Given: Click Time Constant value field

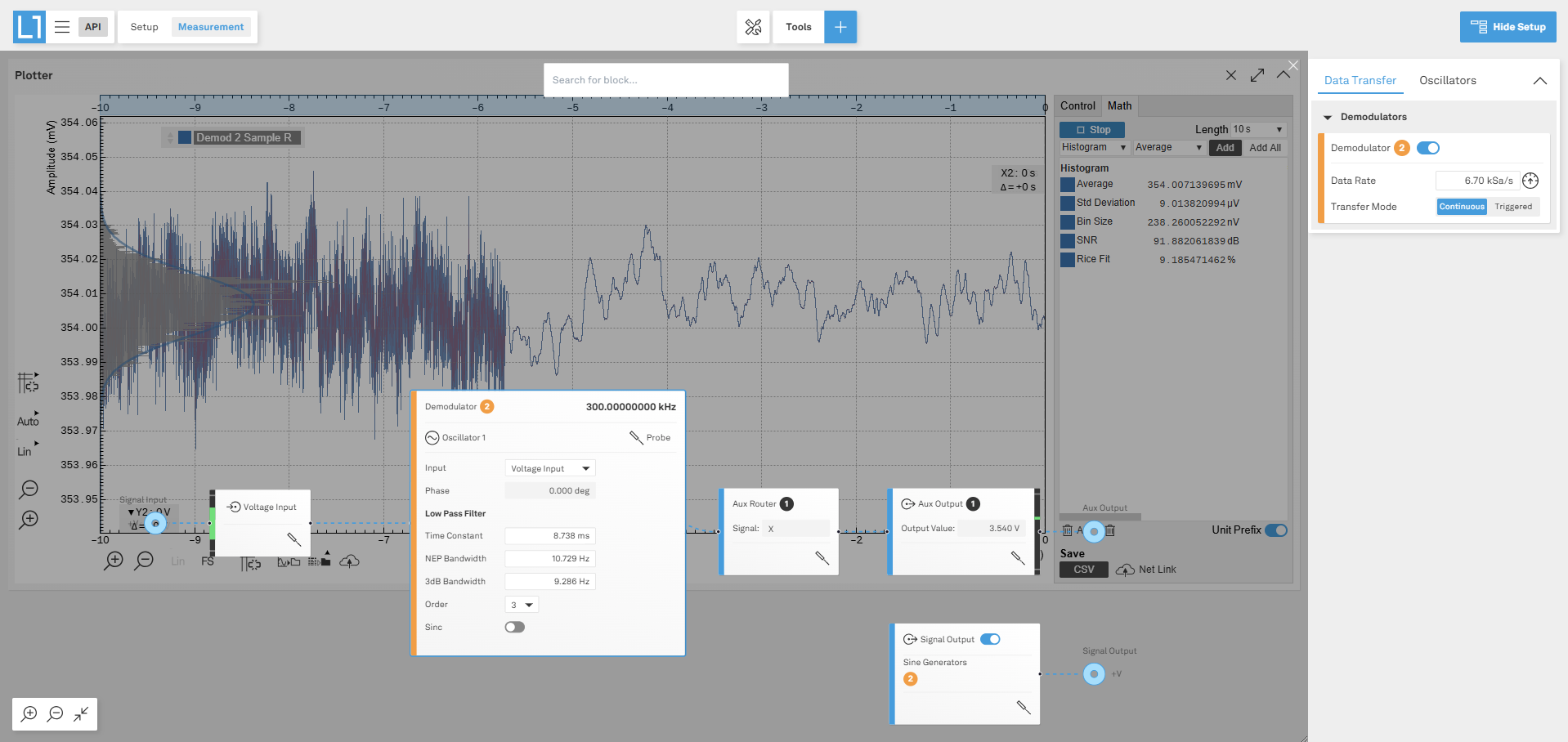Looking at the screenshot, I should pos(550,536).
